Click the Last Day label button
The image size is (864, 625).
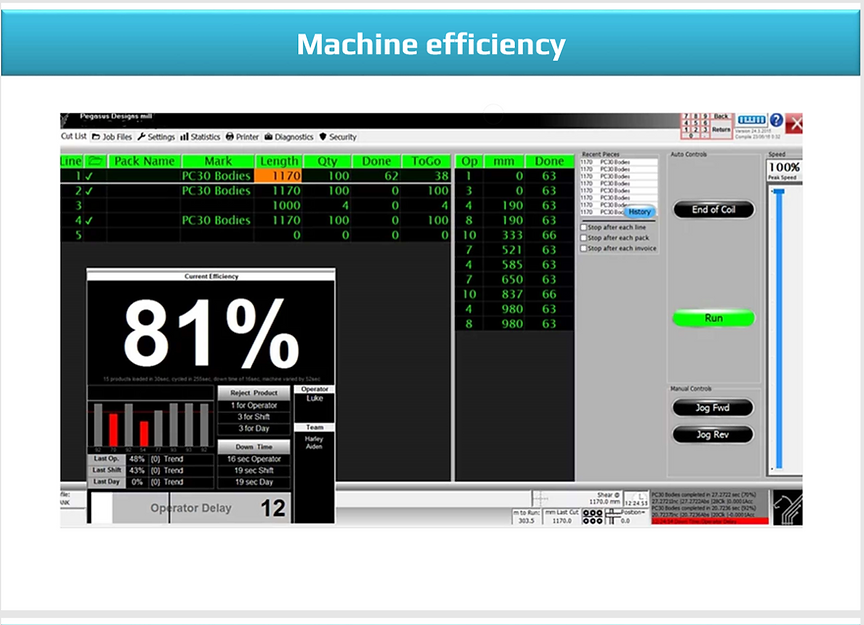[106, 482]
